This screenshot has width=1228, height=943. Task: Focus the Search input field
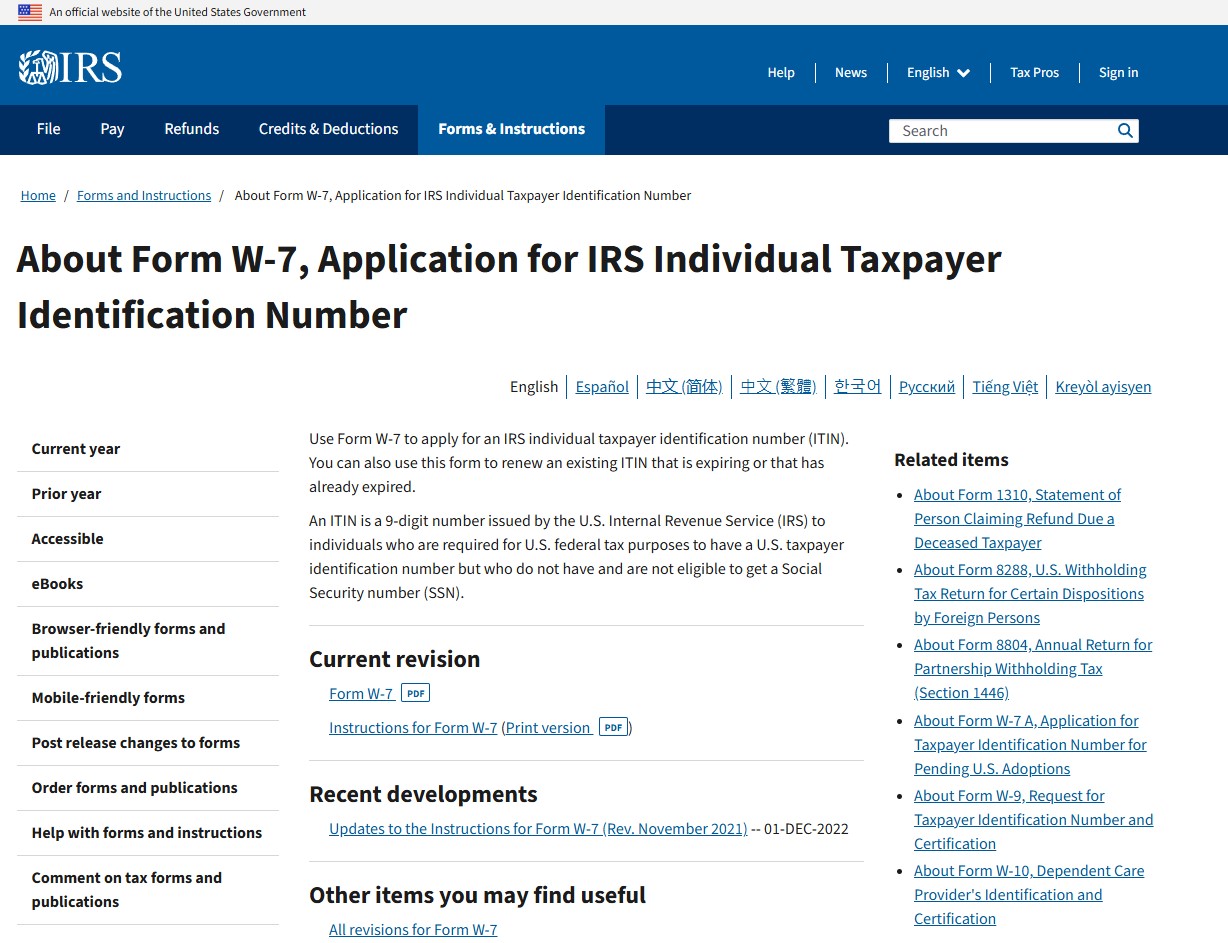point(1000,130)
